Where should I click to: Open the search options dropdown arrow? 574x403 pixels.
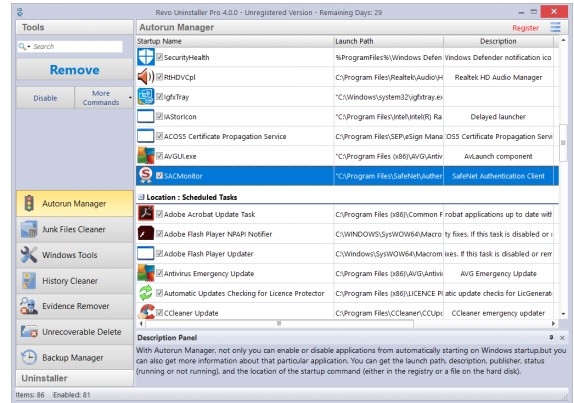[29, 47]
